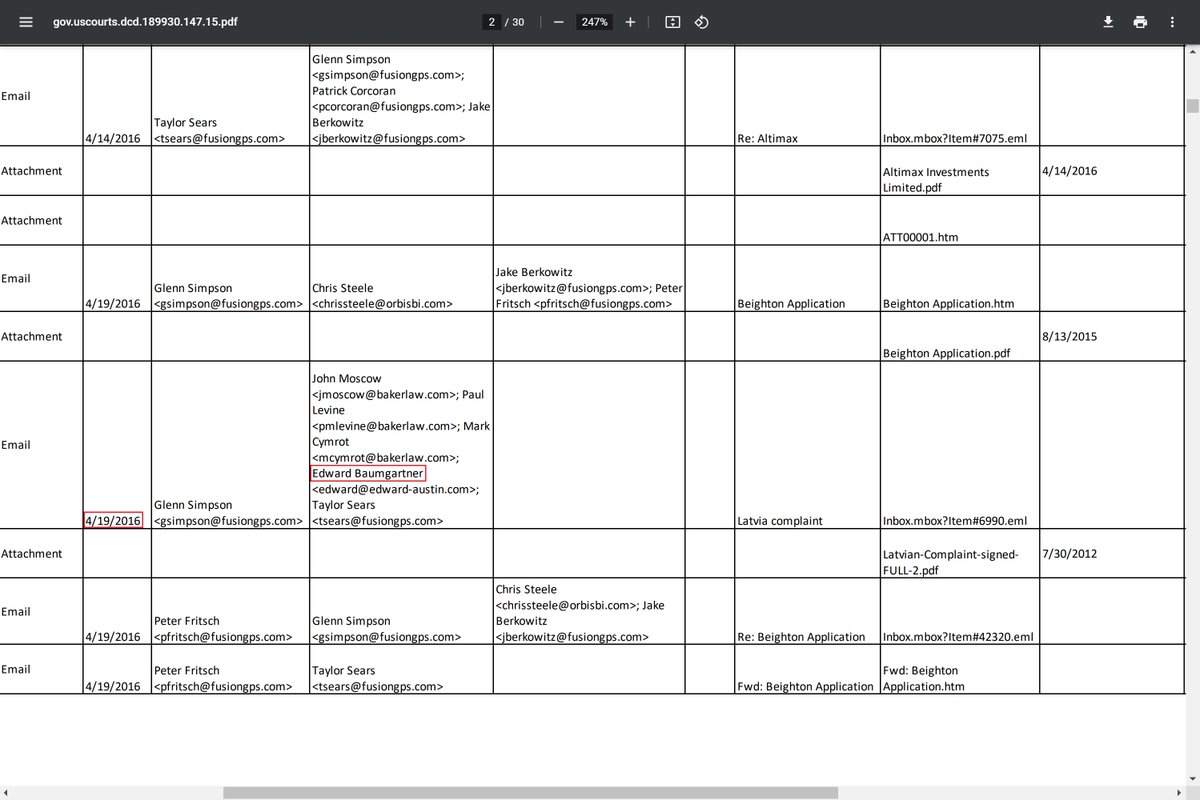Download the PDF file
This screenshot has height=800, width=1200.
click(x=1108, y=22)
